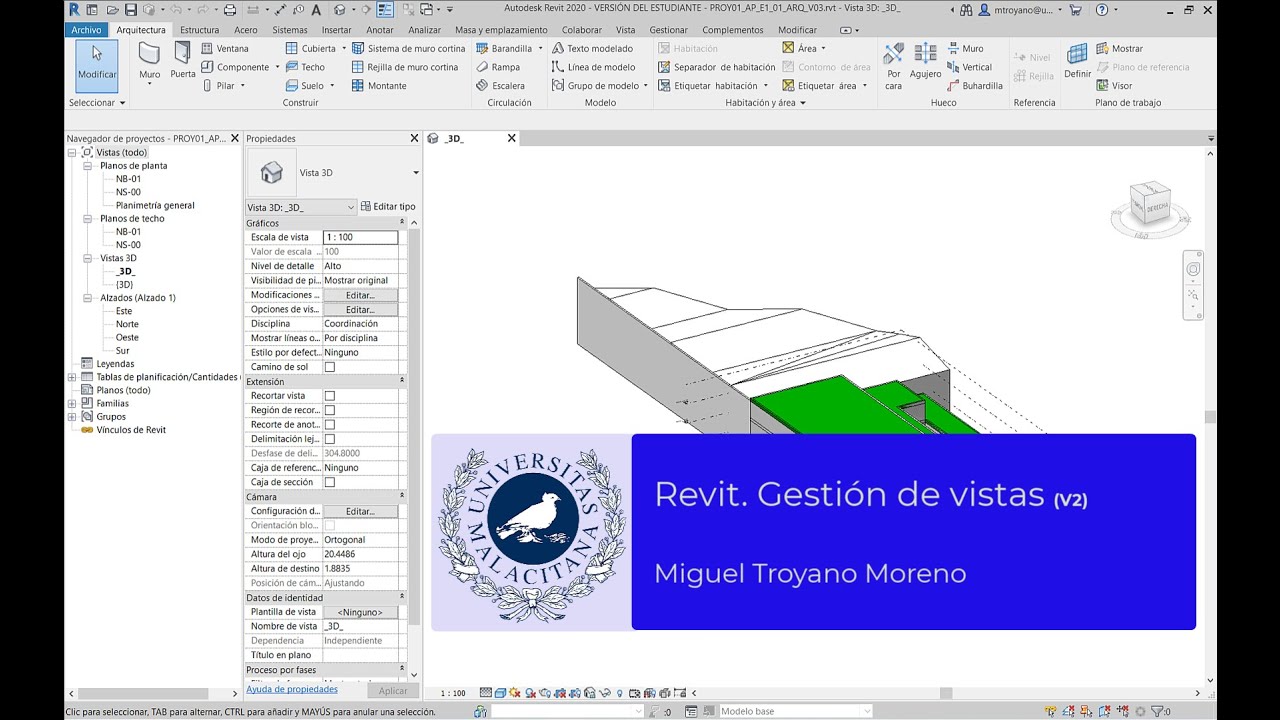Screen dimensions: 1280x720
Task: Open the Estructura ribbon tab
Action: click(199, 30)
